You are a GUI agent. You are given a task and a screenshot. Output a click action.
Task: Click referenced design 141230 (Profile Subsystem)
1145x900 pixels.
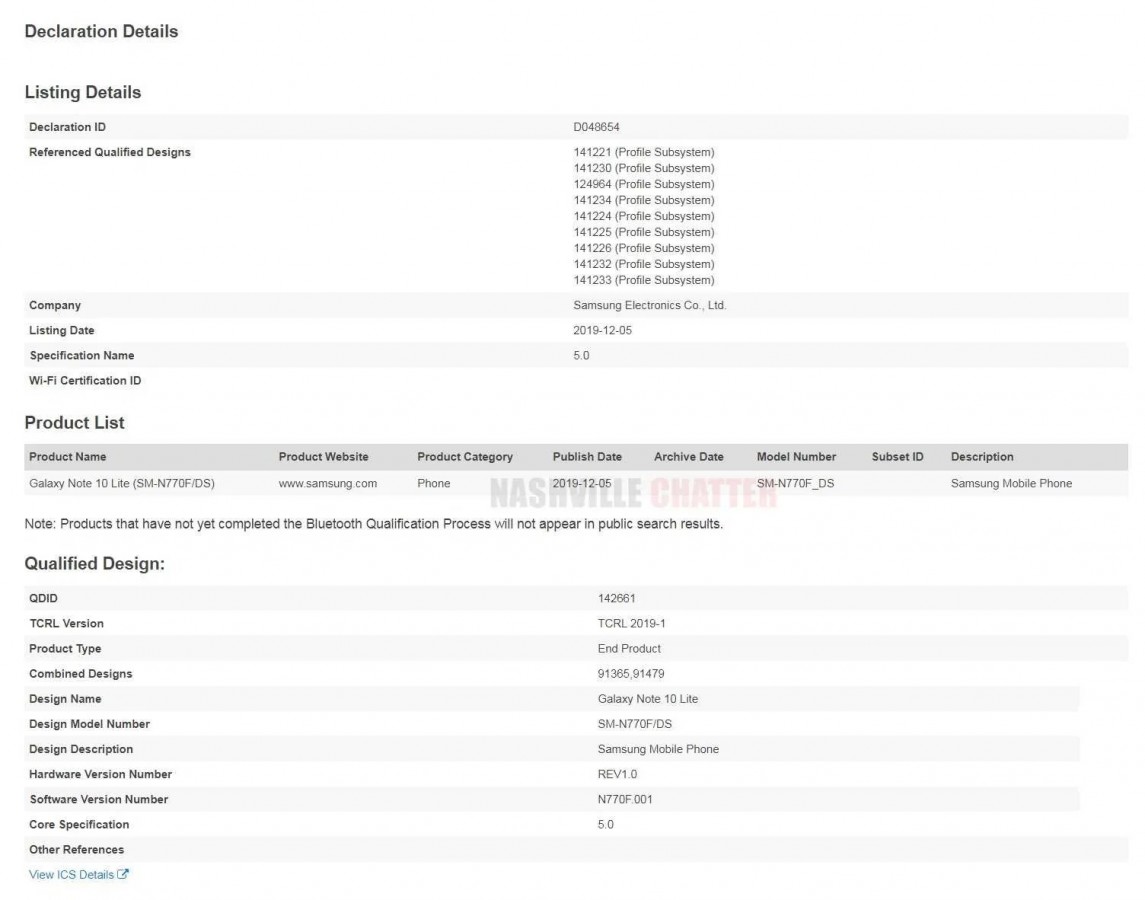[x=644, y=168]
